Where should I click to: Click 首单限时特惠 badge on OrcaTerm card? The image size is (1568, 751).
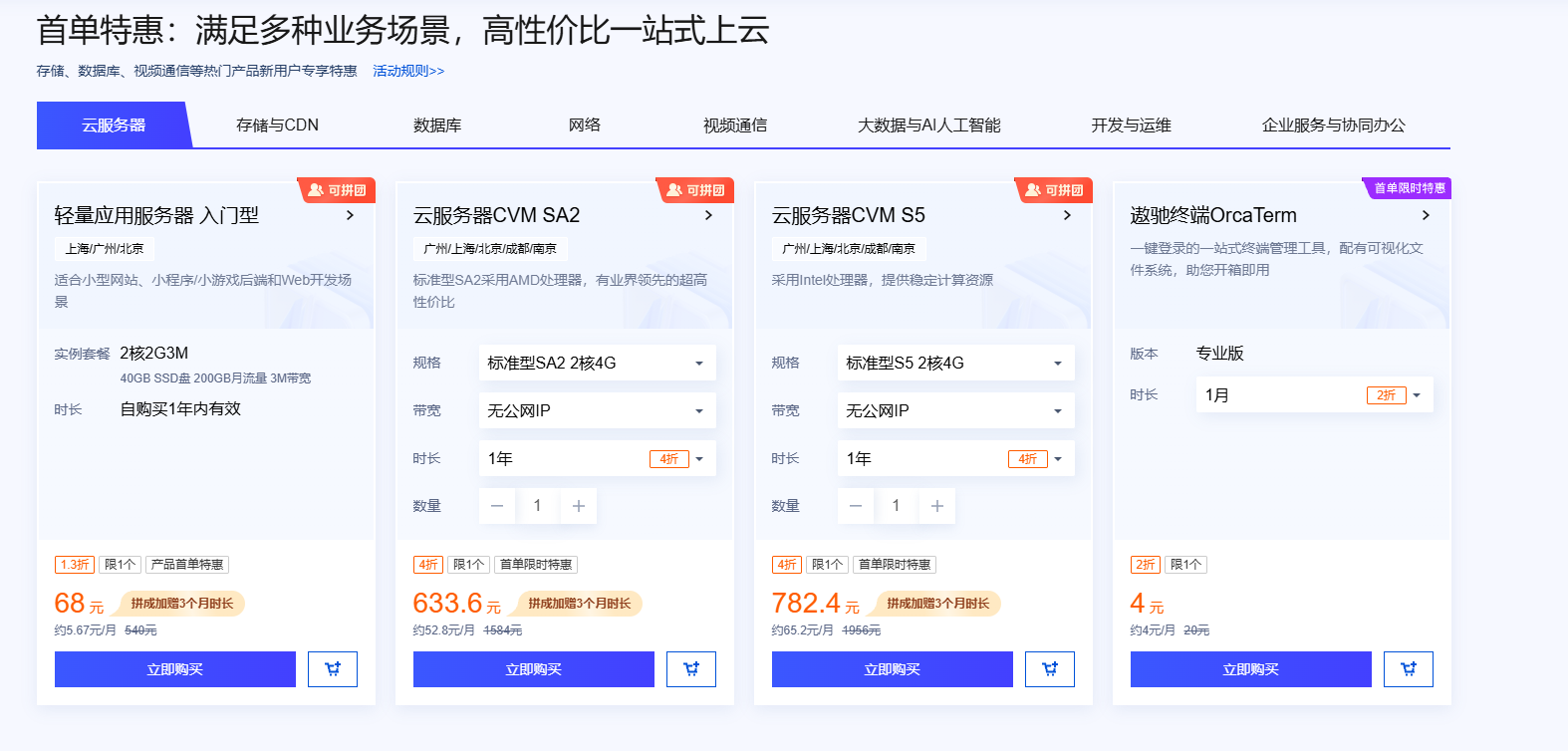click(1407, 188)
